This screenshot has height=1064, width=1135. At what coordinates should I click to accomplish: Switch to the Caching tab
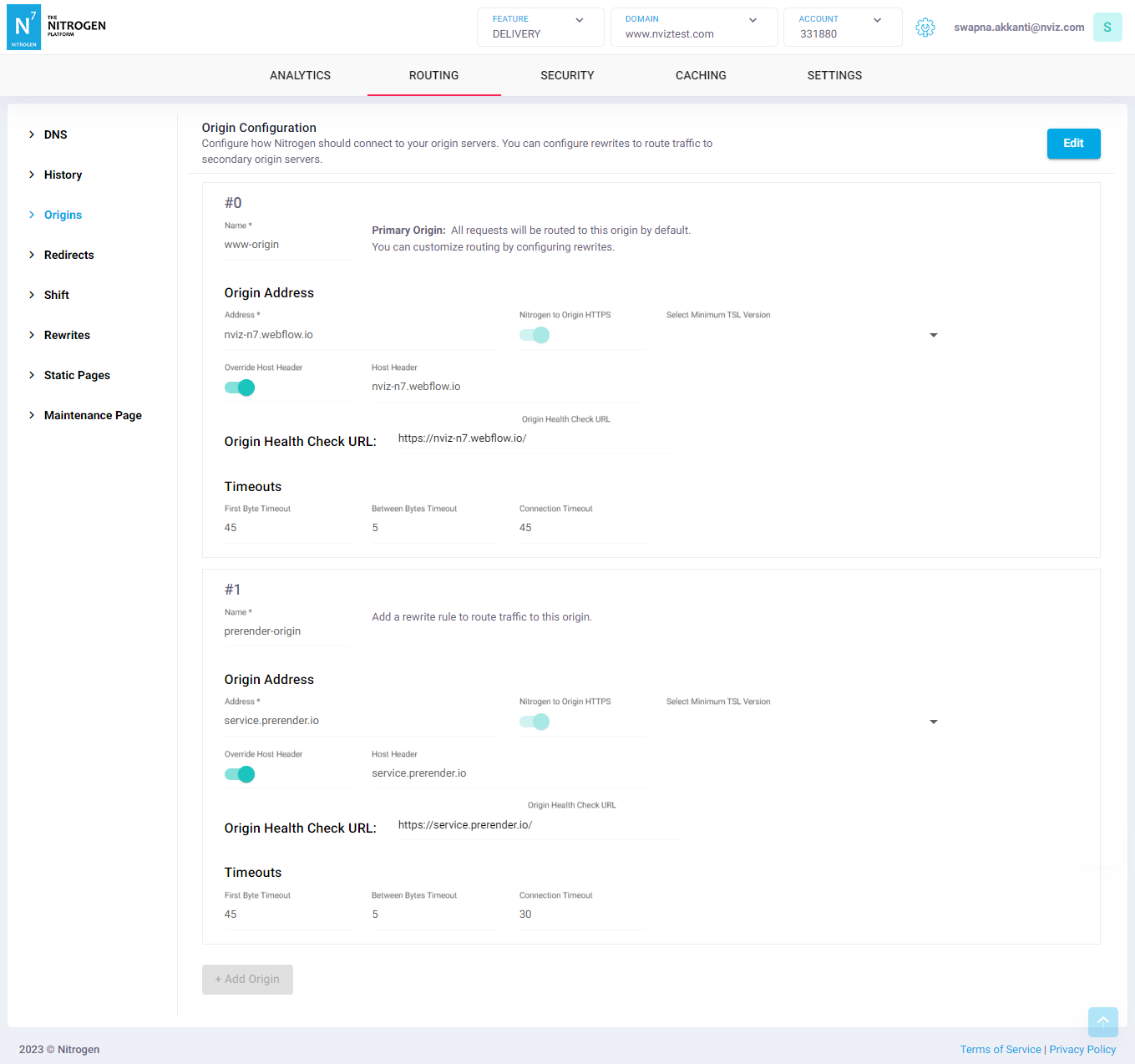tap(701, 75)
